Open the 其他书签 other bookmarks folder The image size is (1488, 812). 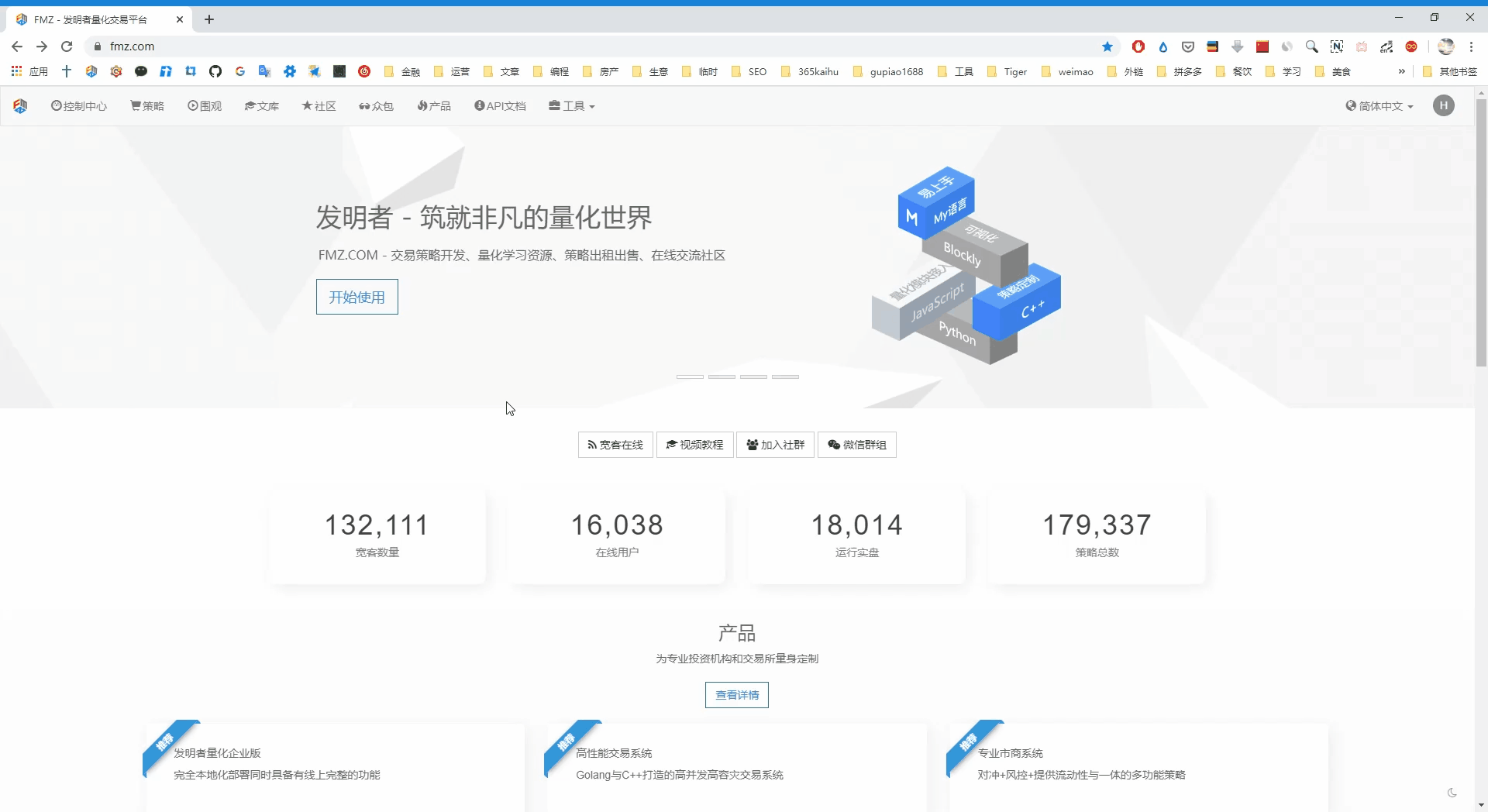click(x=1450, y=71)
